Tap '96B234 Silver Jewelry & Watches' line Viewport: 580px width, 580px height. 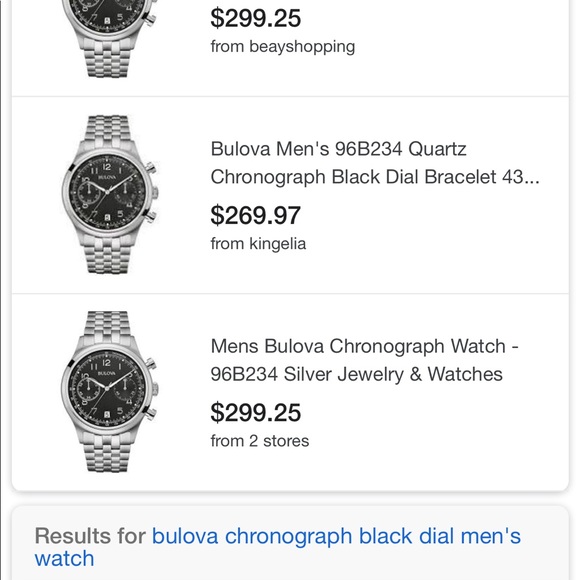[357, 374]
